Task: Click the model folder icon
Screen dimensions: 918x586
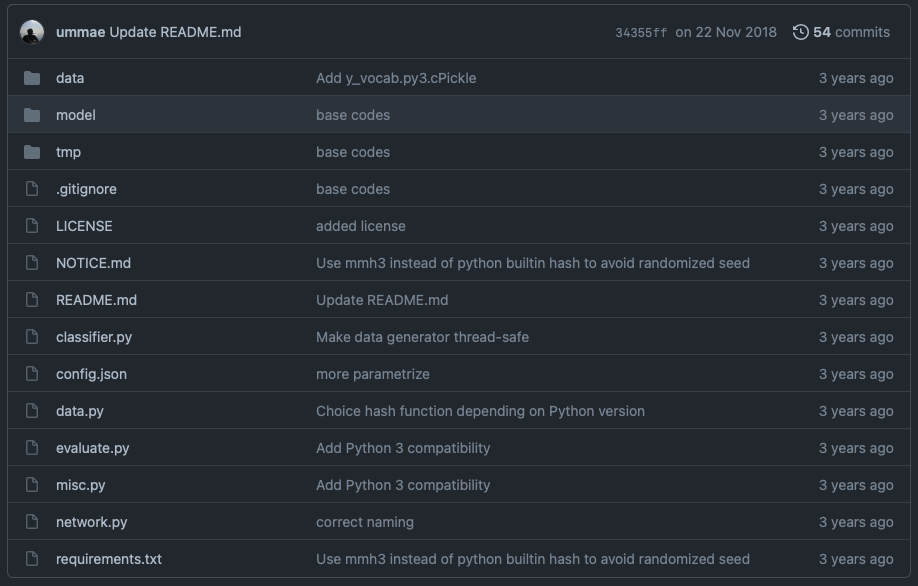Action: (x=32, y=115)
